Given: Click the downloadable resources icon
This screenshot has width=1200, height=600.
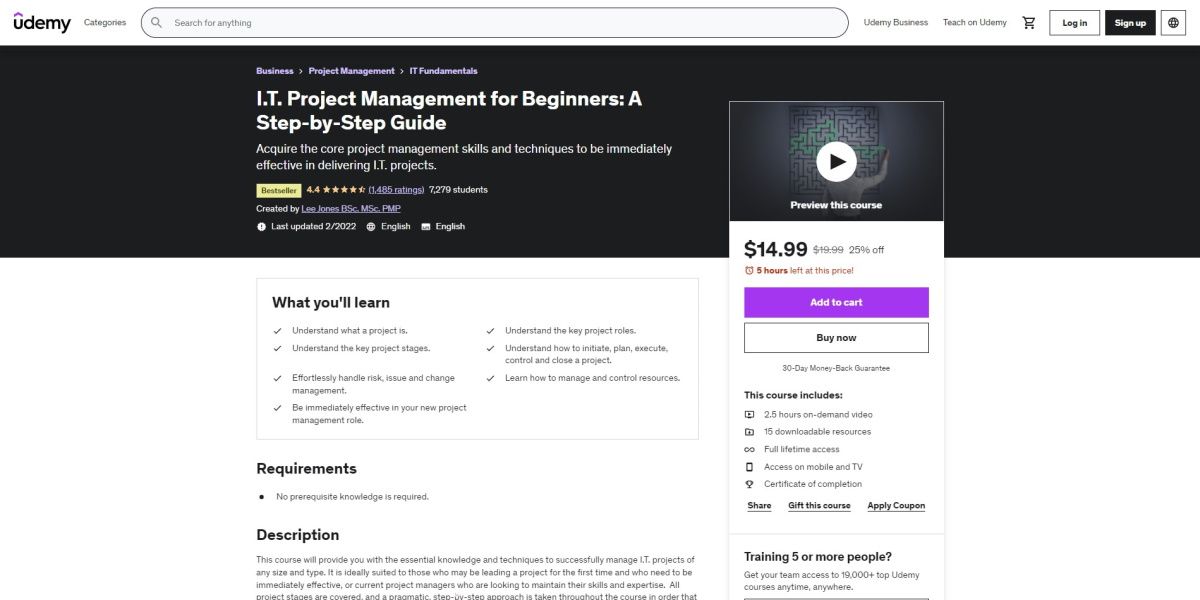Looking at the screenshot, I should pos(749,432).
